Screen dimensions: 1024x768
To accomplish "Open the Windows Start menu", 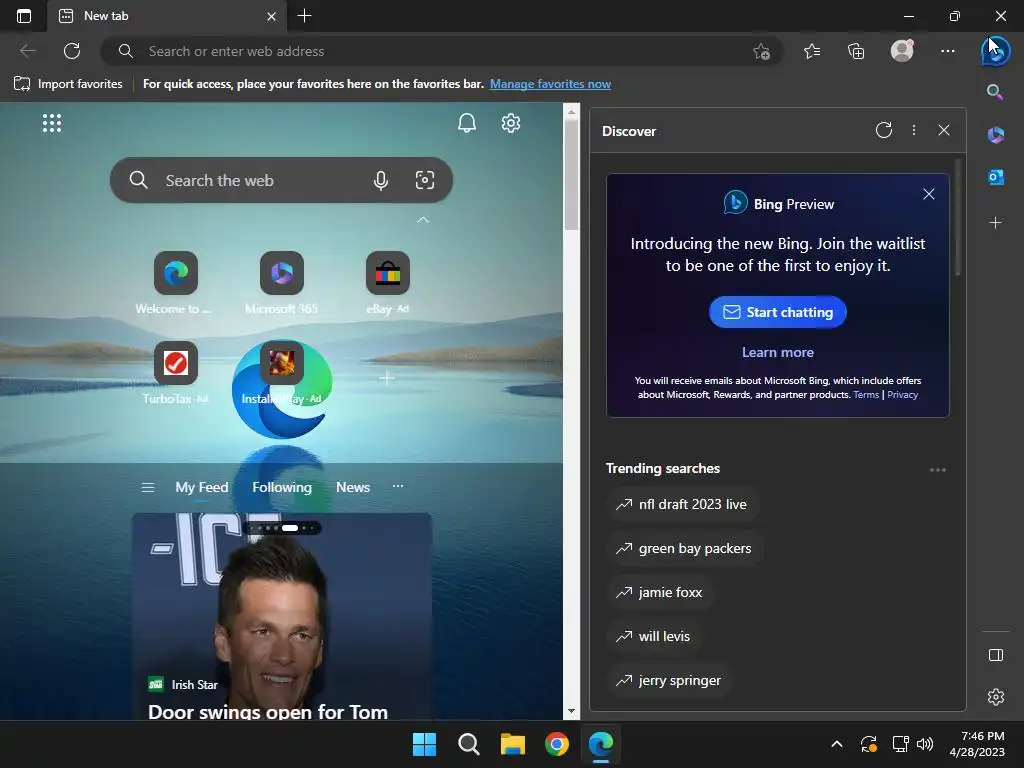I will pos(424,744).
